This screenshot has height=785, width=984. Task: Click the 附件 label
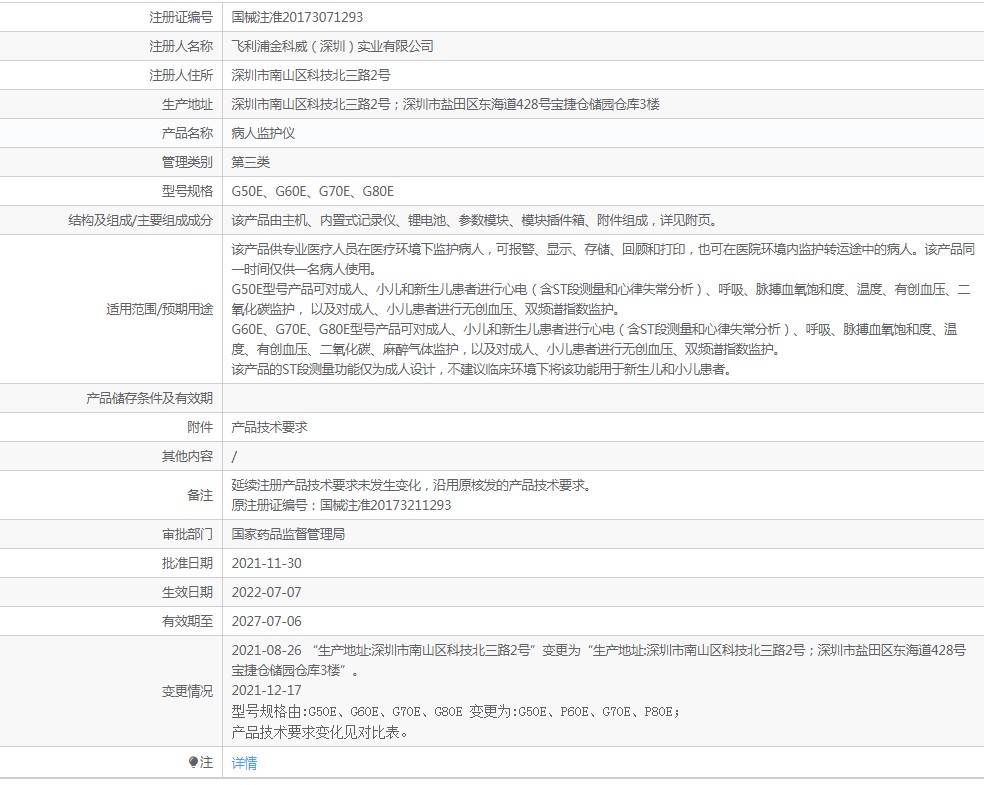[200, 427]
